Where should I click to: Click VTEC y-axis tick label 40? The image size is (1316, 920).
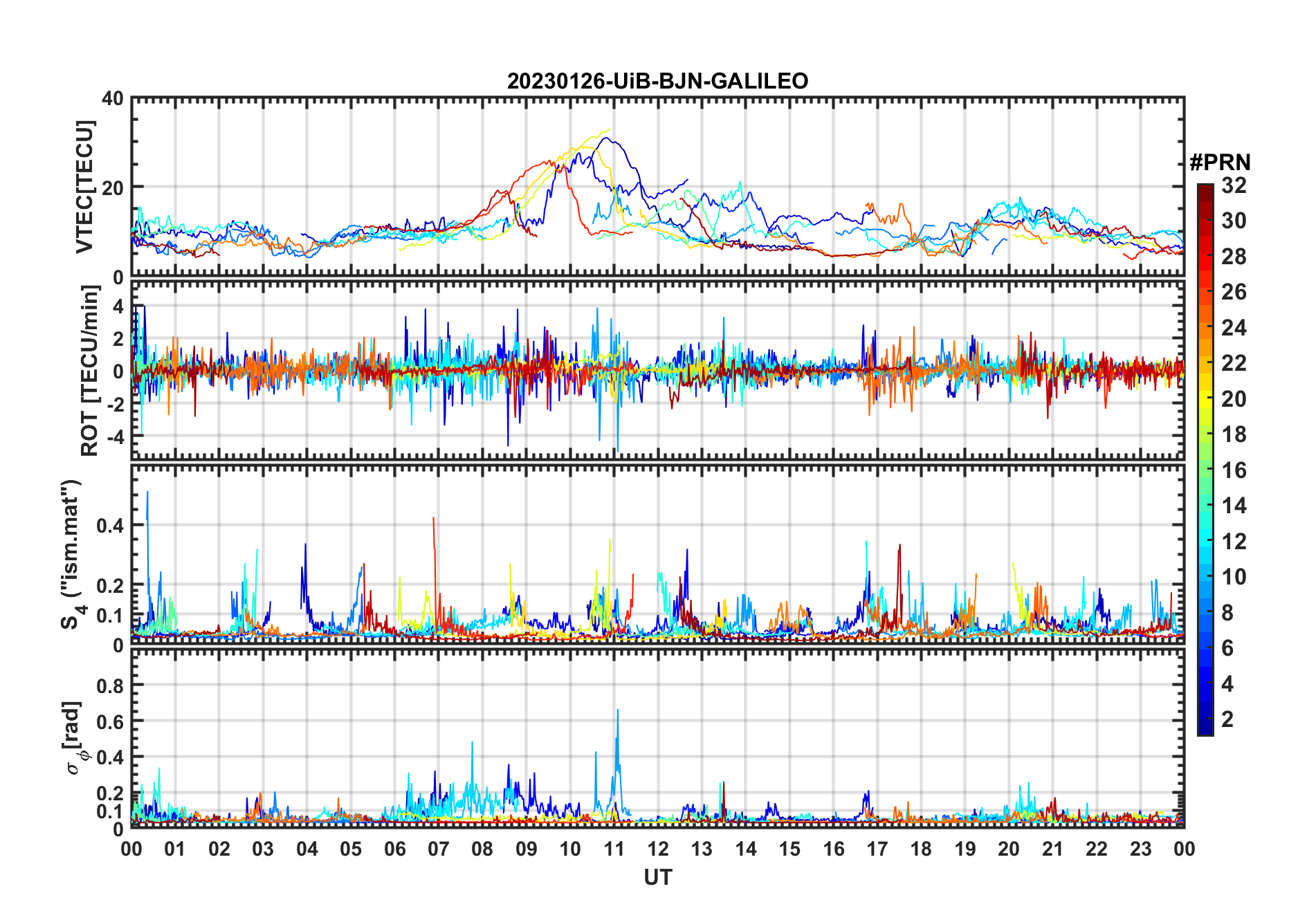[113, 99]
